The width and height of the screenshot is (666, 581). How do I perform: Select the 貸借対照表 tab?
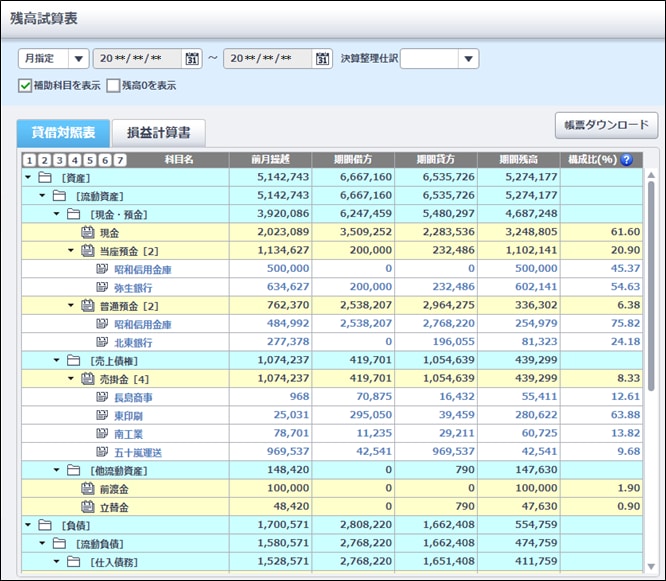click(x=63, y=132)
